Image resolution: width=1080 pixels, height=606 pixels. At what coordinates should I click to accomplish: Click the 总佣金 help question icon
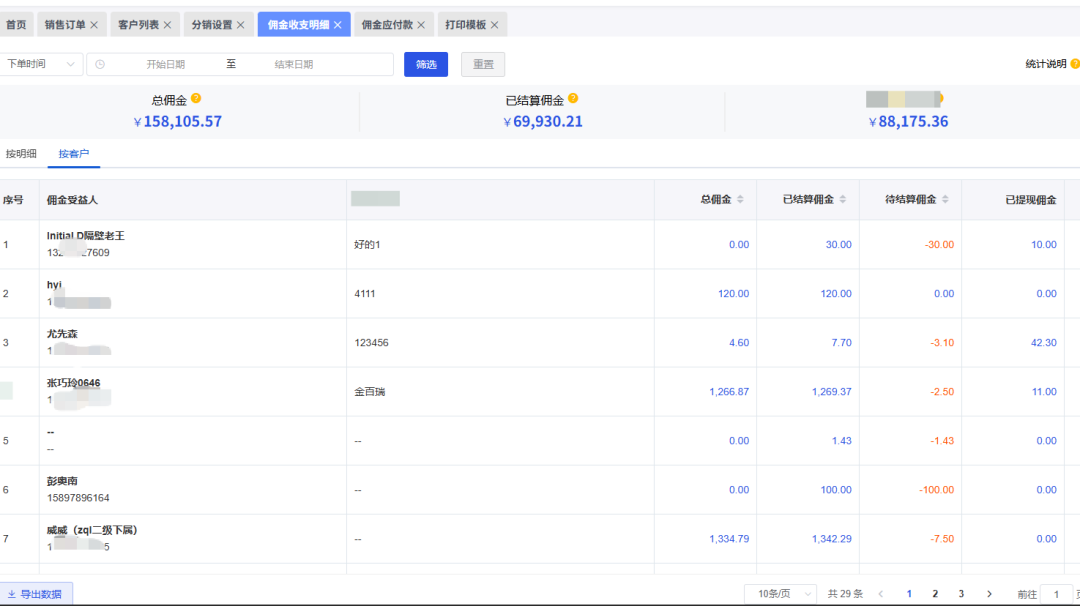pyautogui.click(x=196, y=98)
